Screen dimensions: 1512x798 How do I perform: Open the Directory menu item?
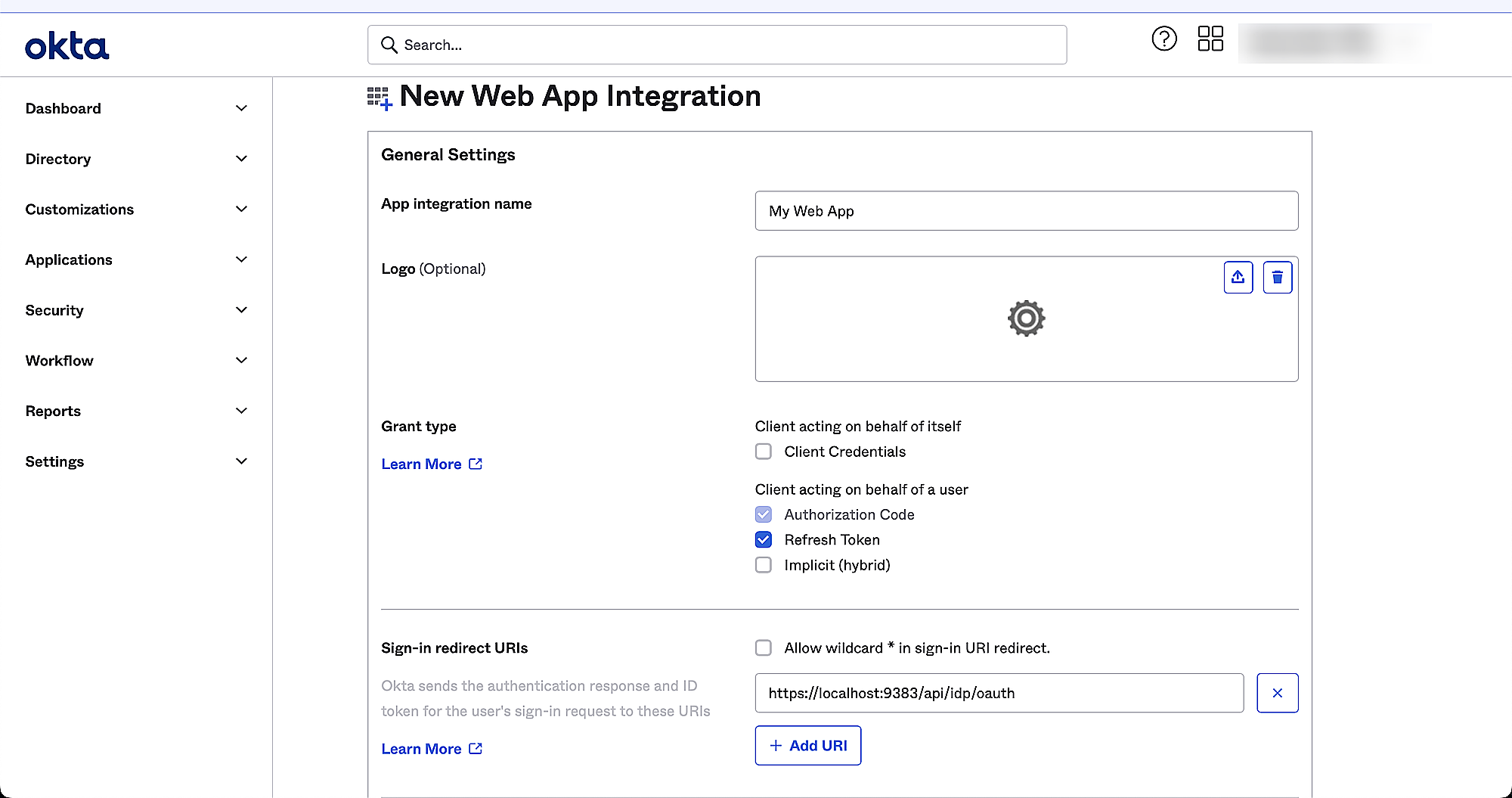click(x=58, y=159)
